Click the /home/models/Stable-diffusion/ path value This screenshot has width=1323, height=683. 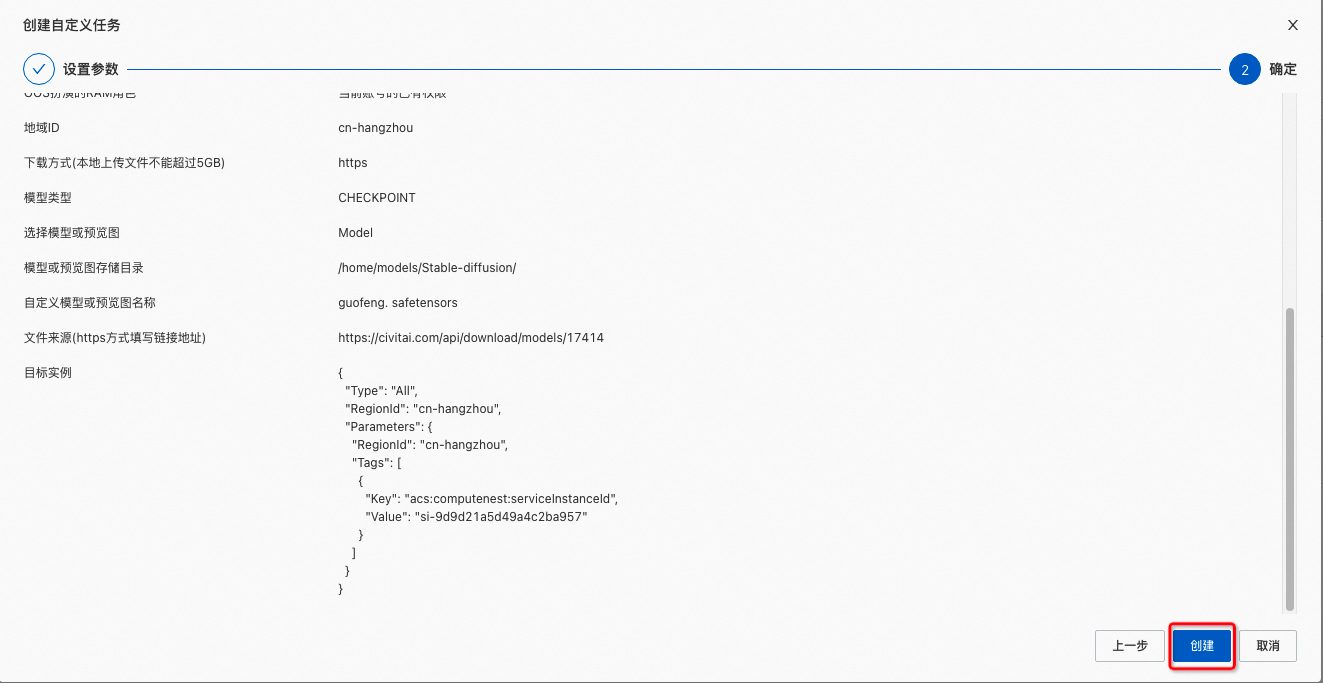pyautogui.click(x=427, y=268)
